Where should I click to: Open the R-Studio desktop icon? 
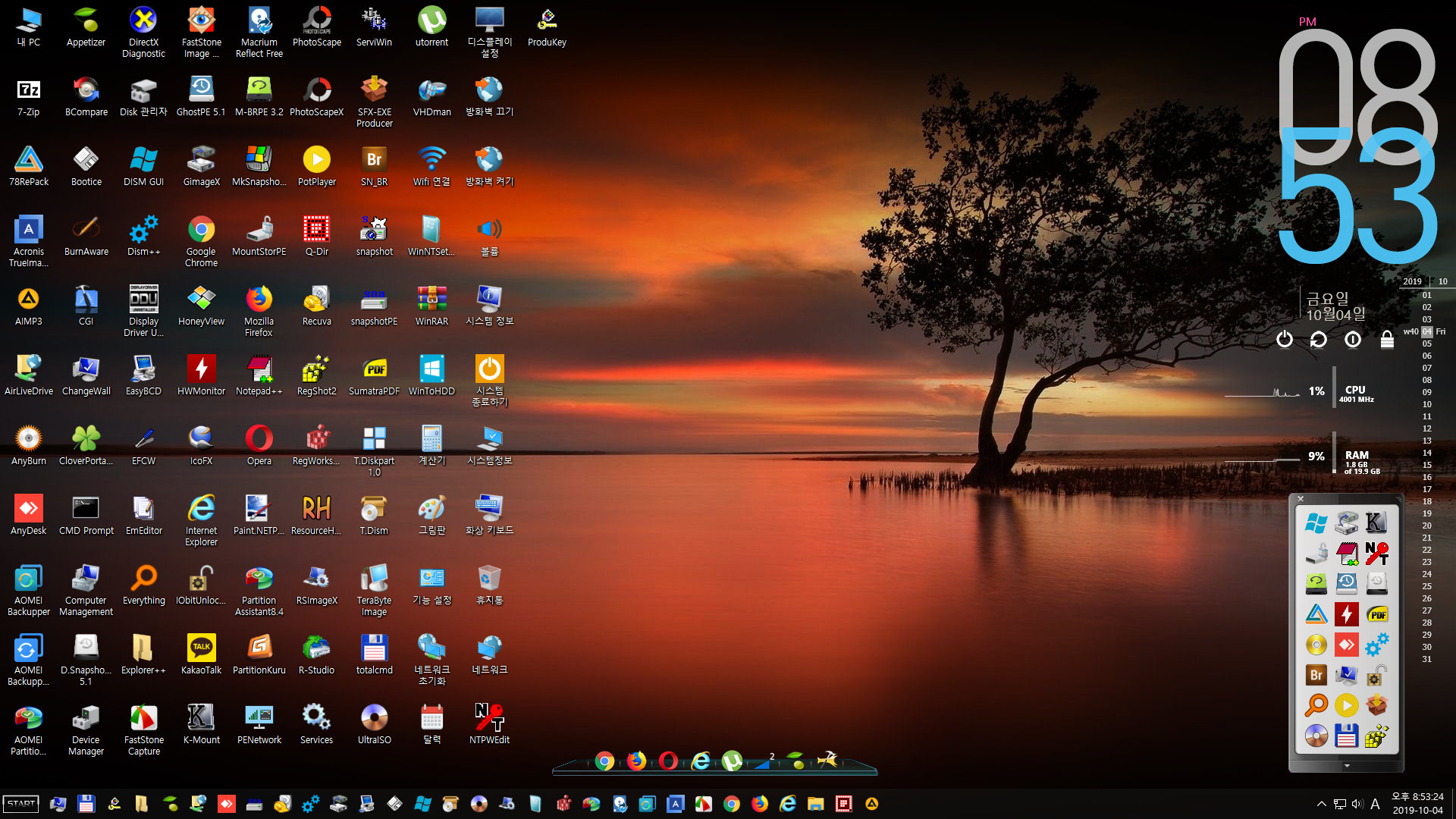coord(317,655)
